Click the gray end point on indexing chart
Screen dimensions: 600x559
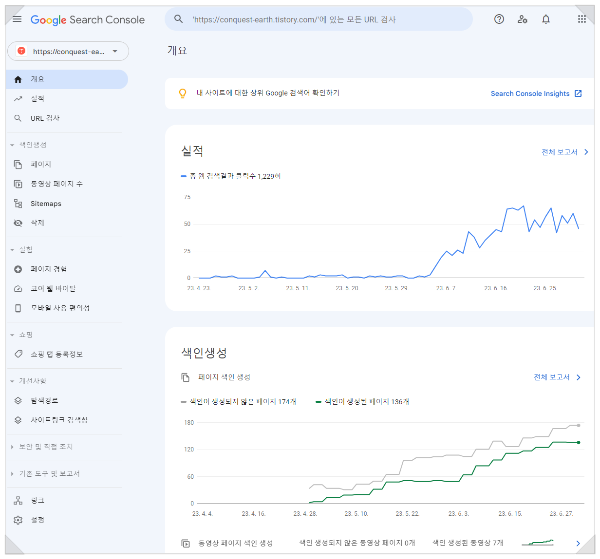click(579, 425)
